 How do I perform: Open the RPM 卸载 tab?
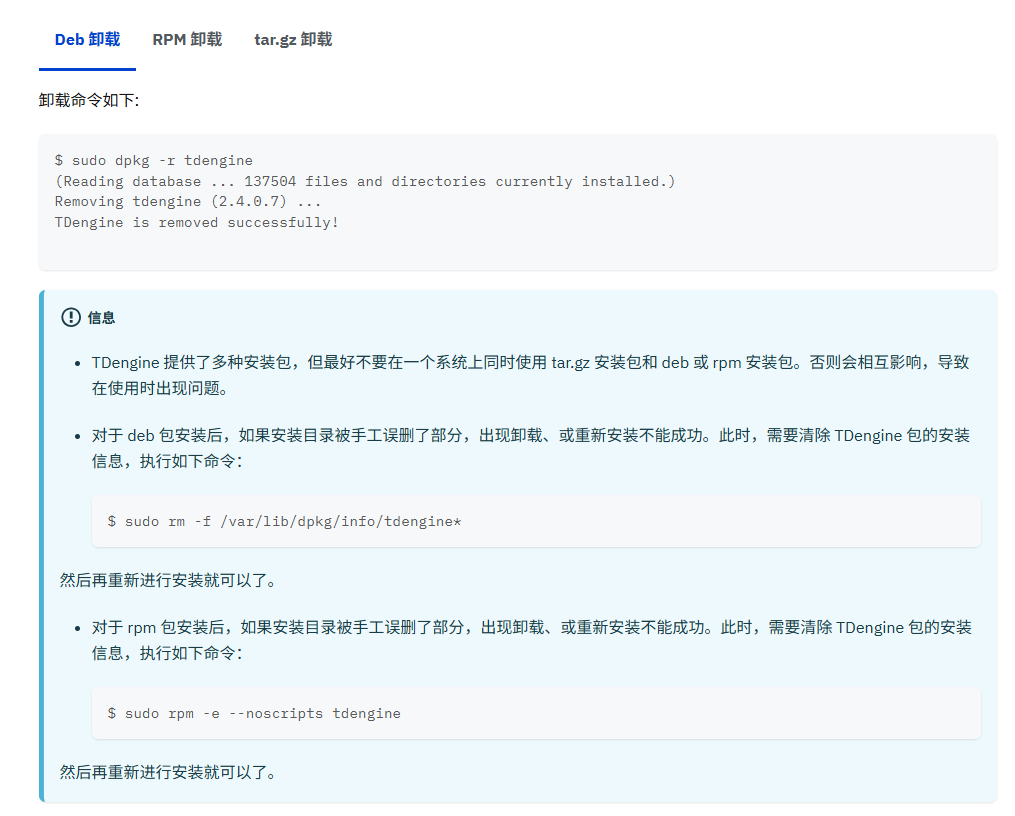(x=187, y=39)
